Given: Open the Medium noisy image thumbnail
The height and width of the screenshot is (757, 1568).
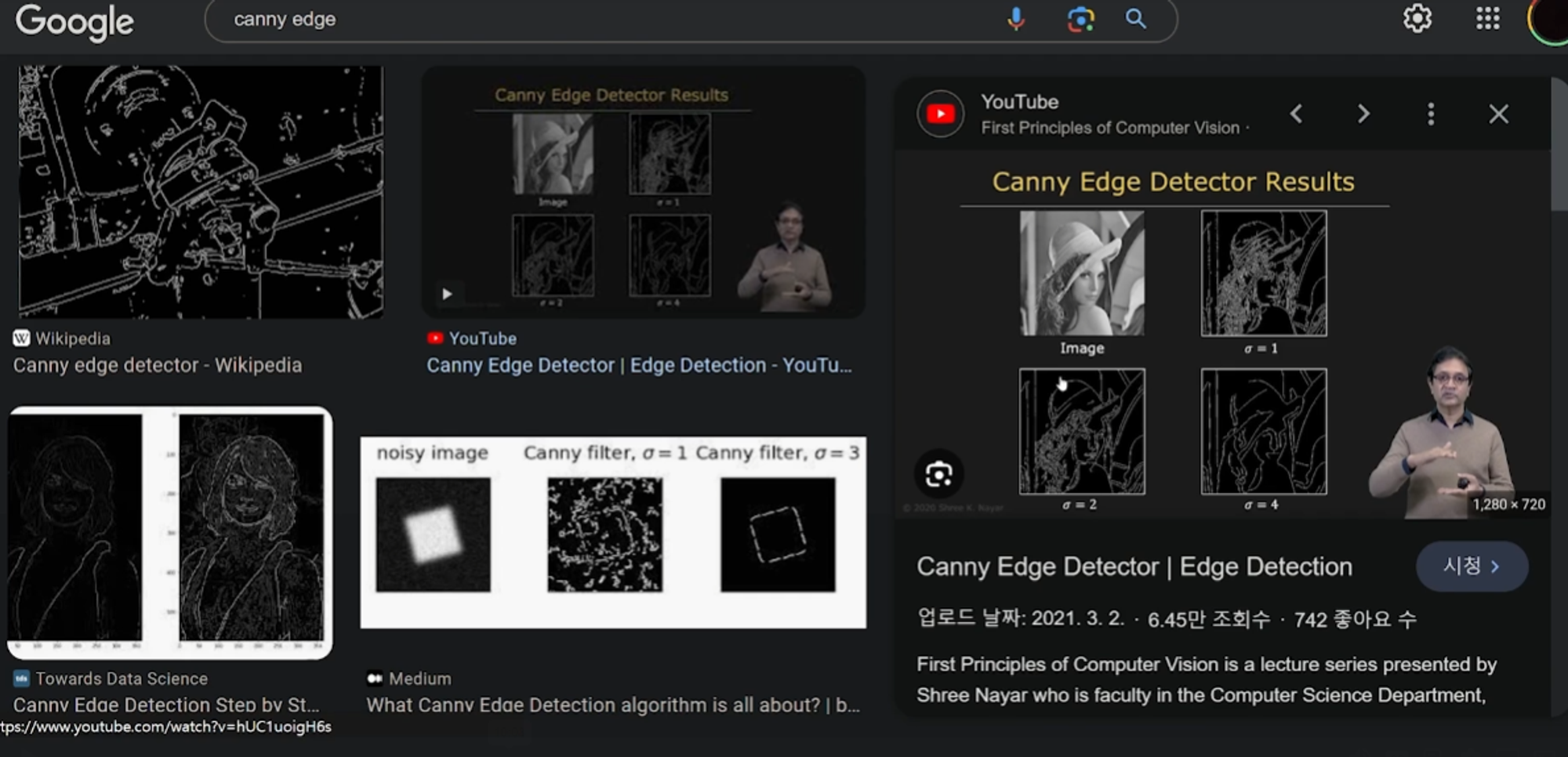Looking at the screenshot, I should (613, 532).
